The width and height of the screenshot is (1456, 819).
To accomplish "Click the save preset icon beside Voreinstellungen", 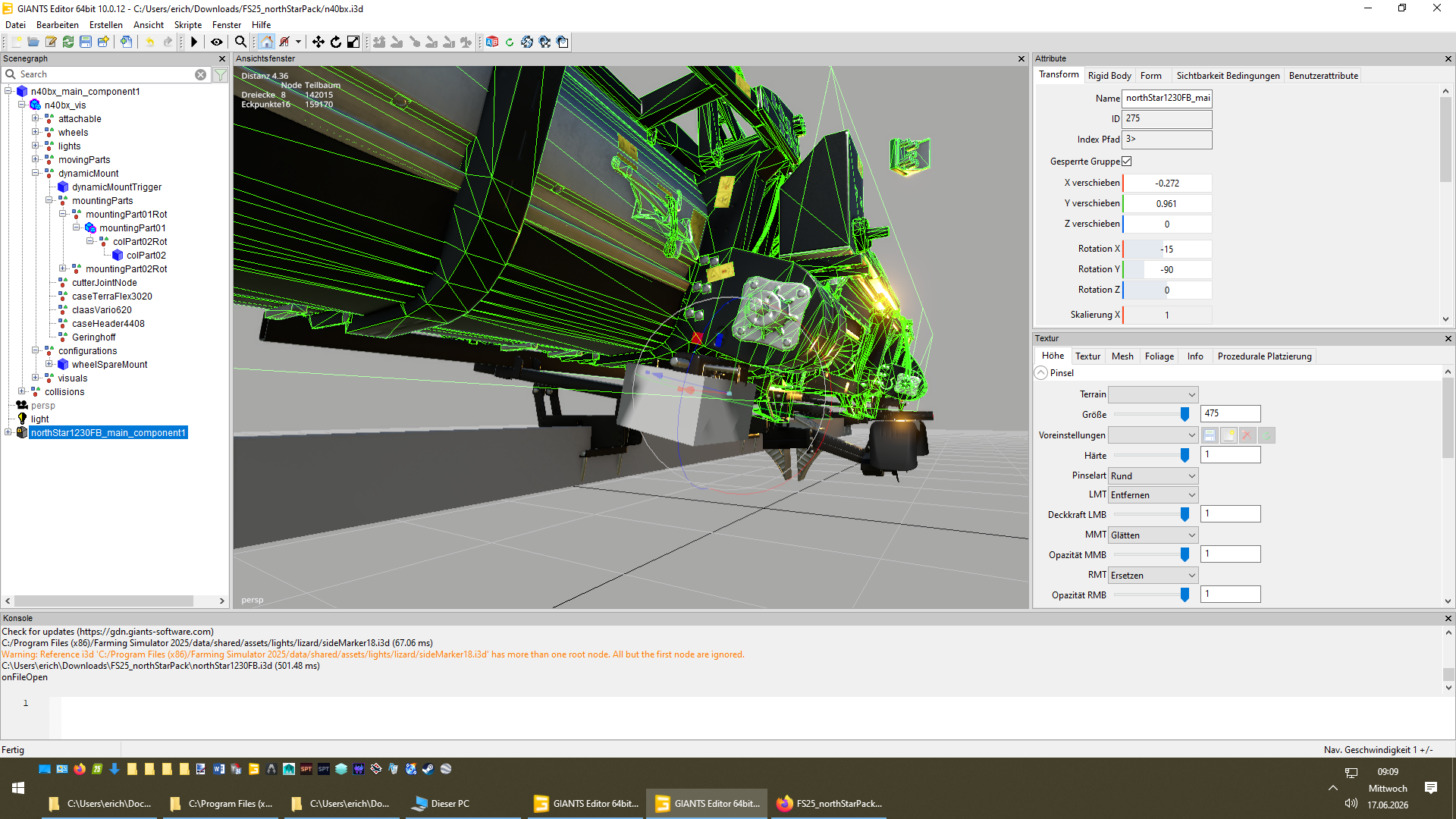I will point(1210,435).
